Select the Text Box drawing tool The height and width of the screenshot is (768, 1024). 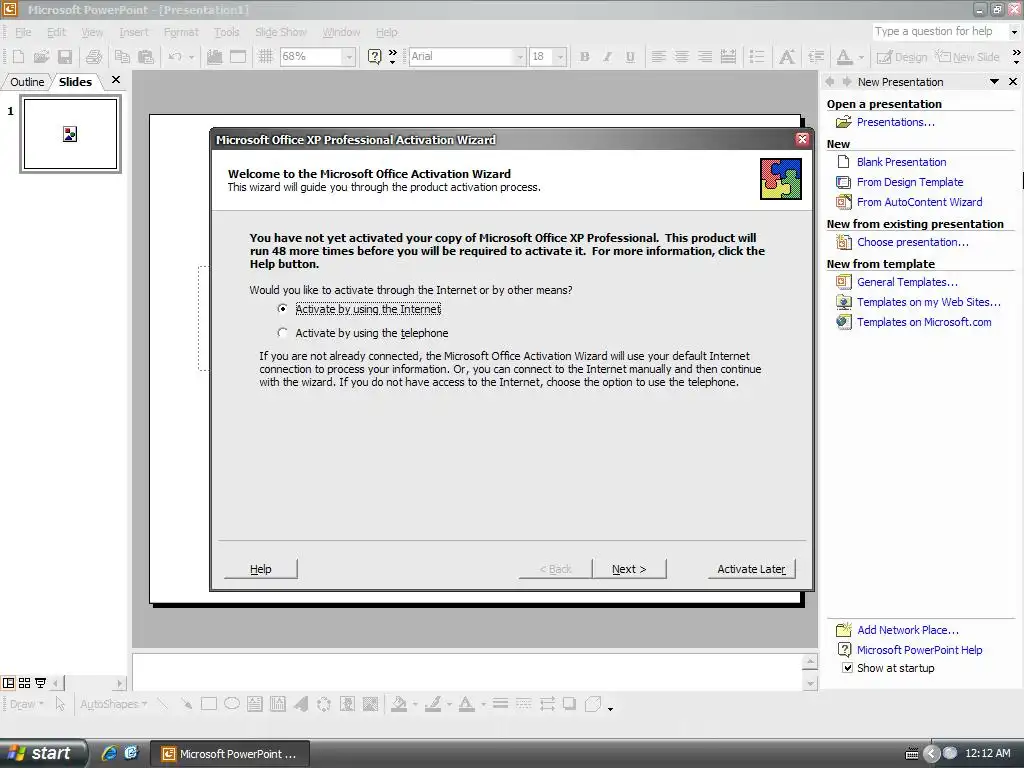(255, 704)
